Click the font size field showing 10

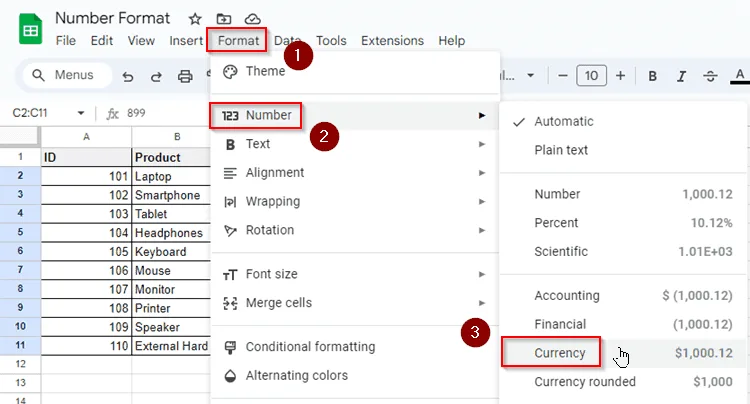point(592,76)
